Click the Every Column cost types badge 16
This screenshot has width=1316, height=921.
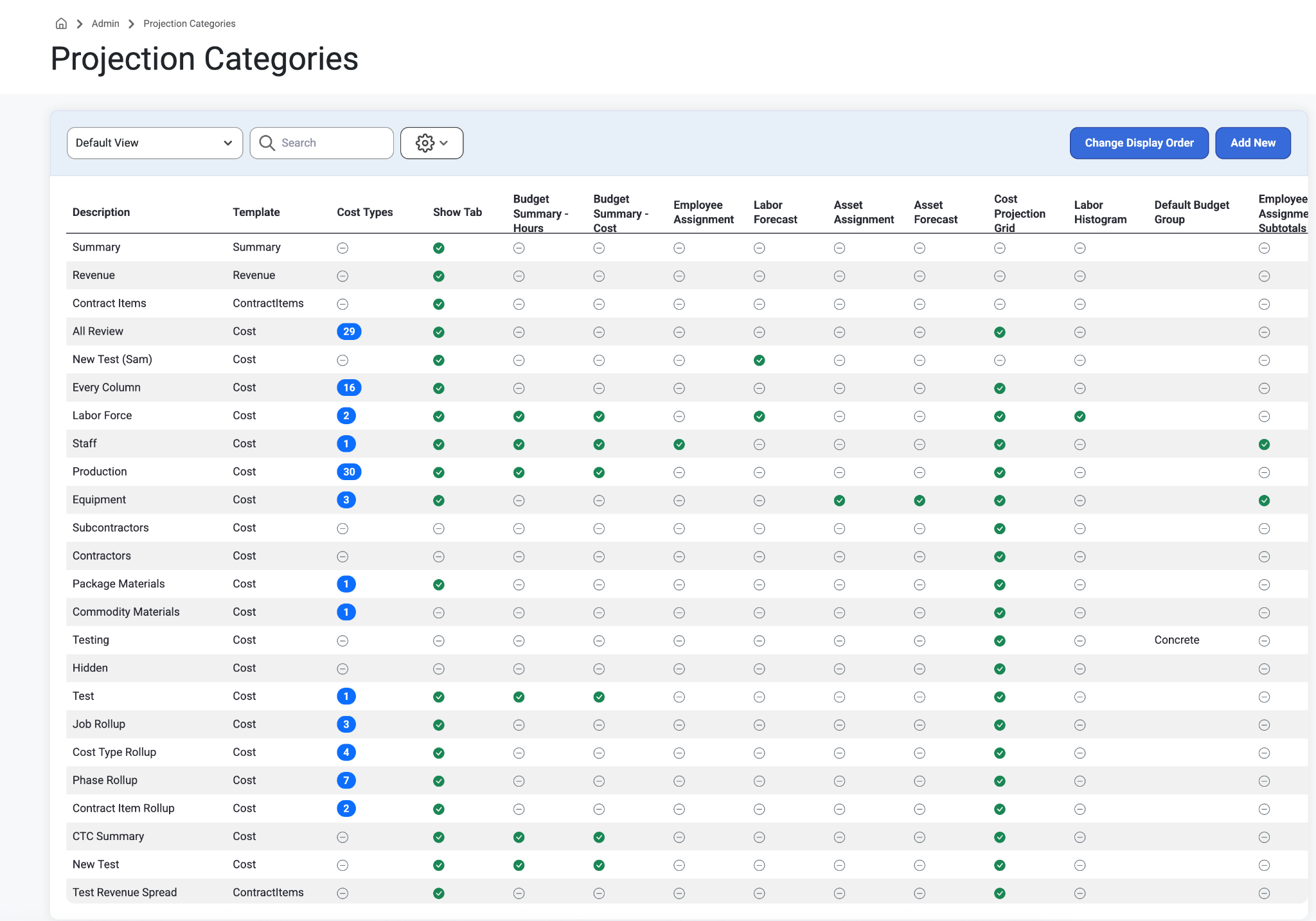click(x=349, y=388)
